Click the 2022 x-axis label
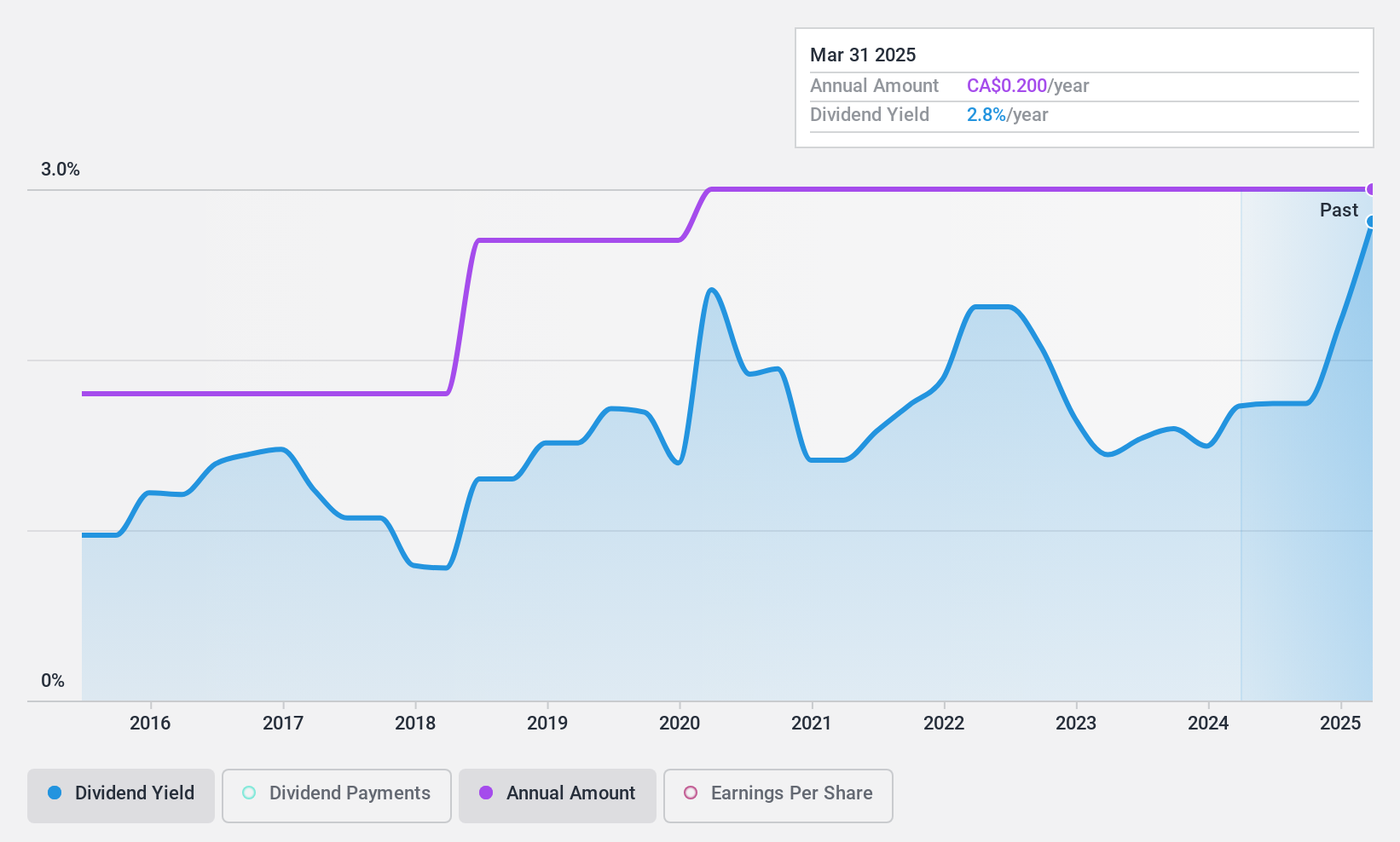The height and width of the screenshot is (842, 1400). tap(944, 724)
